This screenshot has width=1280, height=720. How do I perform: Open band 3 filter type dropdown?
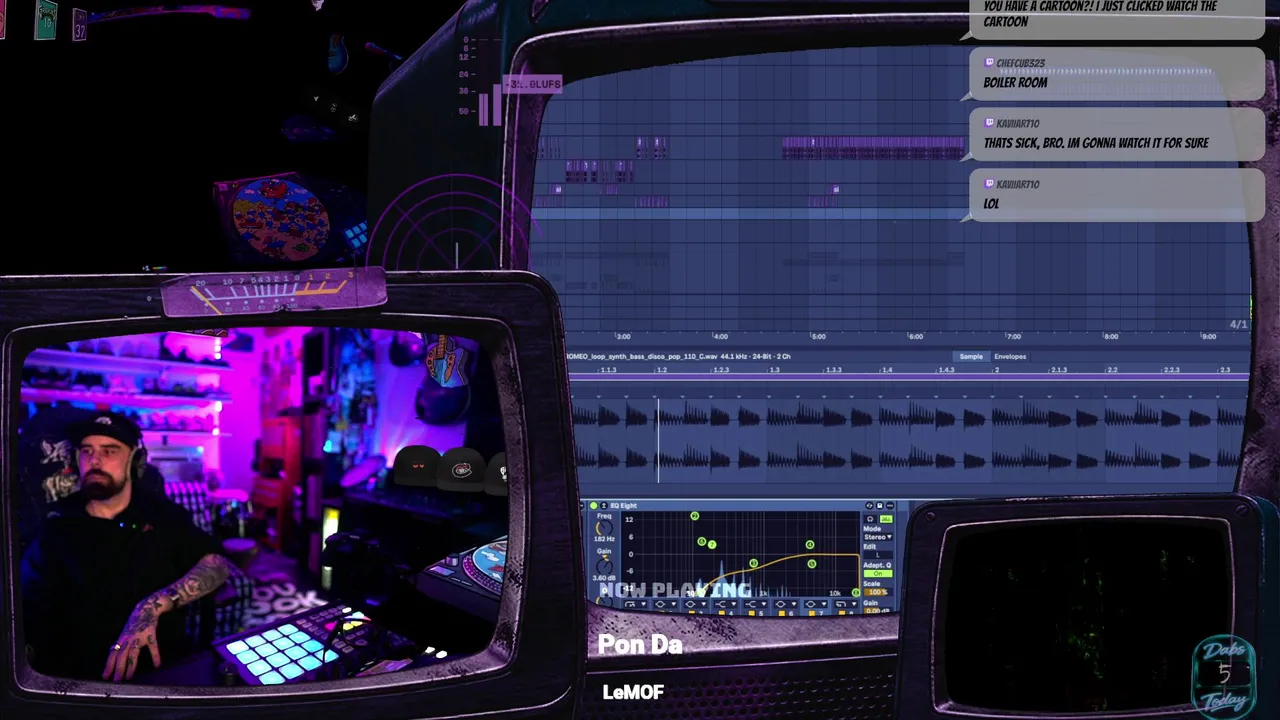pos(695,604)
